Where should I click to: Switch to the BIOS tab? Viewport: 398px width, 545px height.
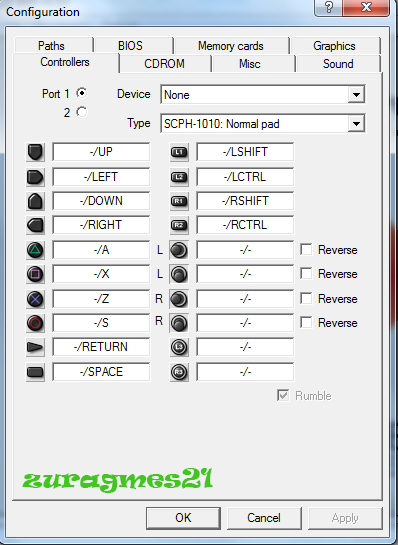[134, 46]
